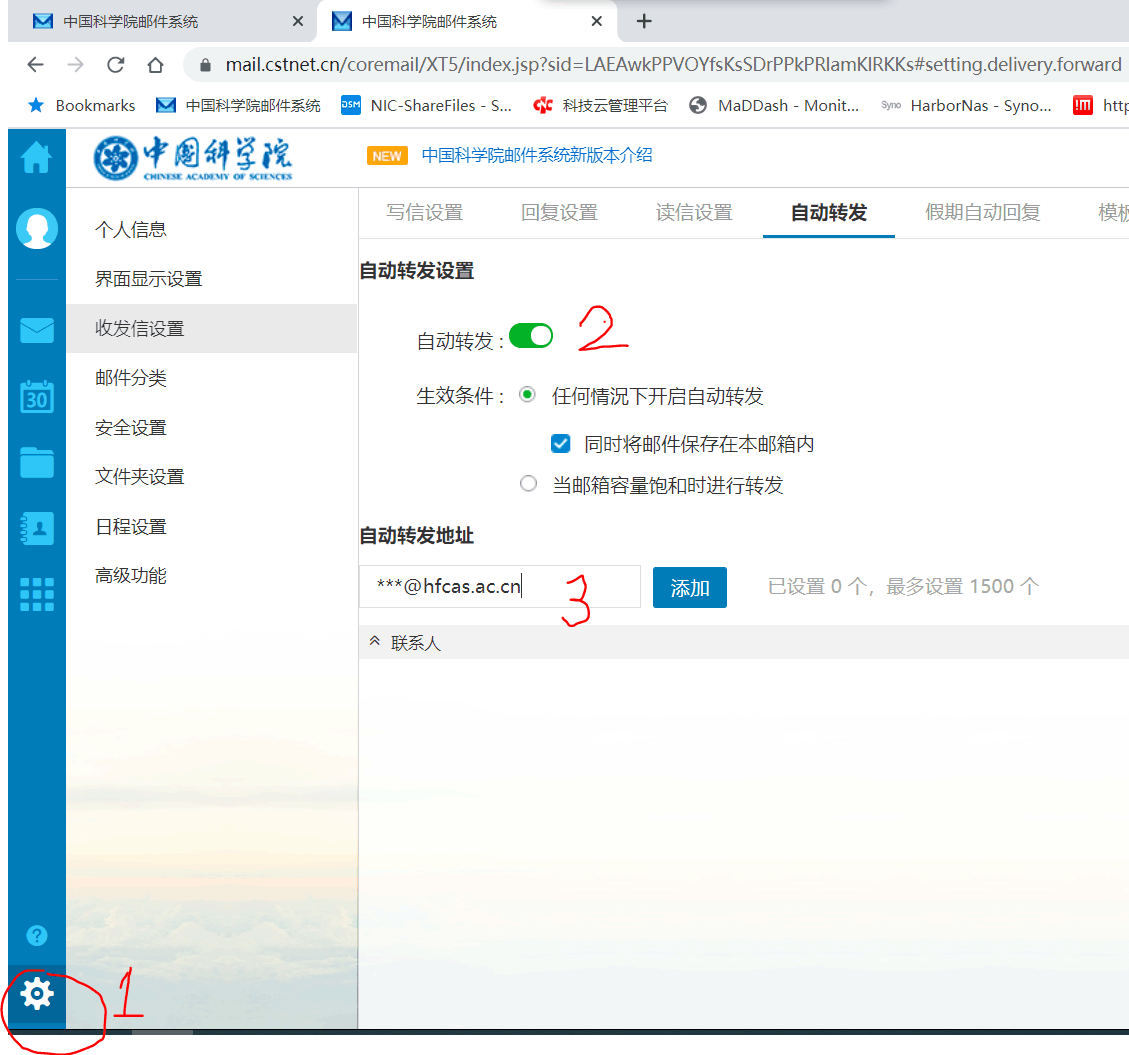Screen dimensions: 1129x1055
Task: Switch to the 写信设置 tab
Action: [x=424, y=212]
